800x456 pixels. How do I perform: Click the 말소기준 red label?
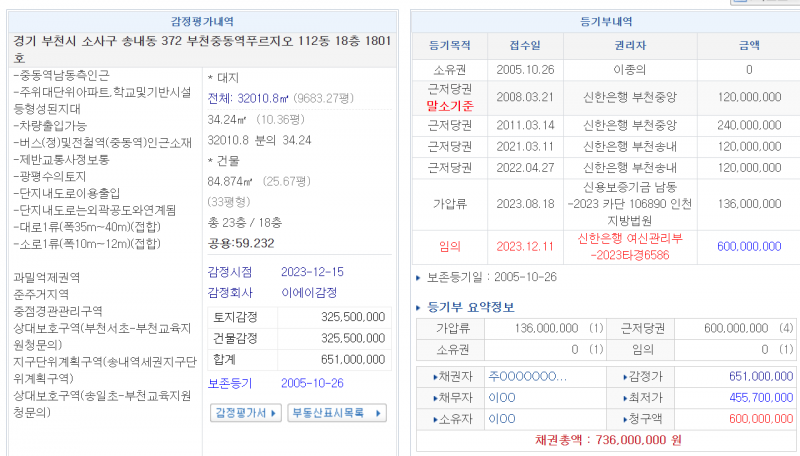click(x=449, y=105)
